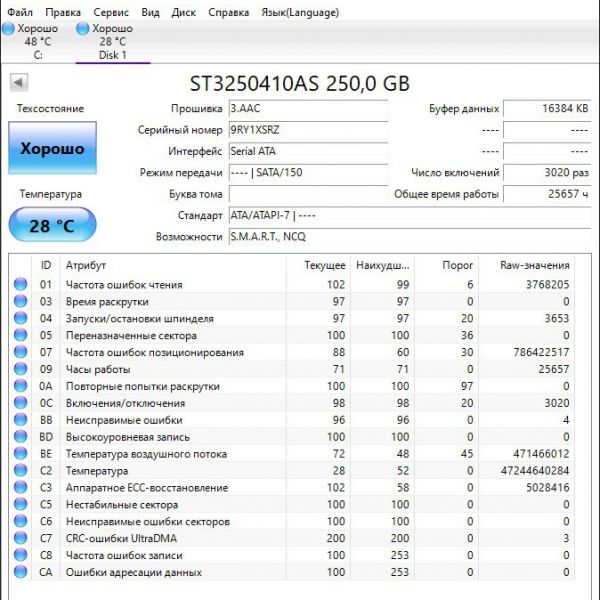This screenshot has width=600, height=600.
Task: Click the Текущее column header
Action: click(x=318, y=265)
